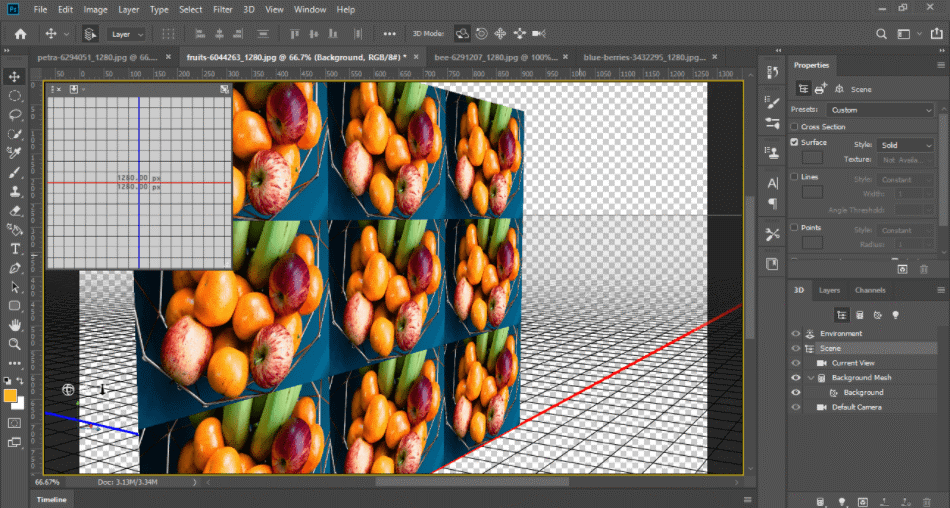Toggle visibility of Default Camera
950x508 pixels.
click(796, 407)
